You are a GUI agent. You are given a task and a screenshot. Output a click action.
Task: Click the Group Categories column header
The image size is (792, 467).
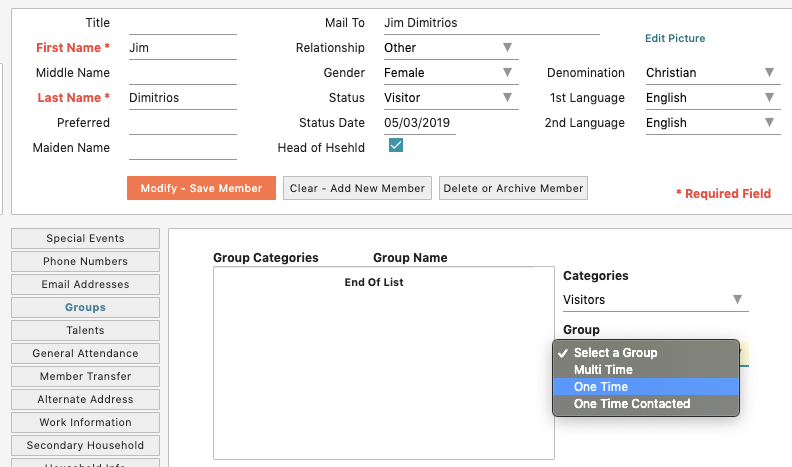266,257
